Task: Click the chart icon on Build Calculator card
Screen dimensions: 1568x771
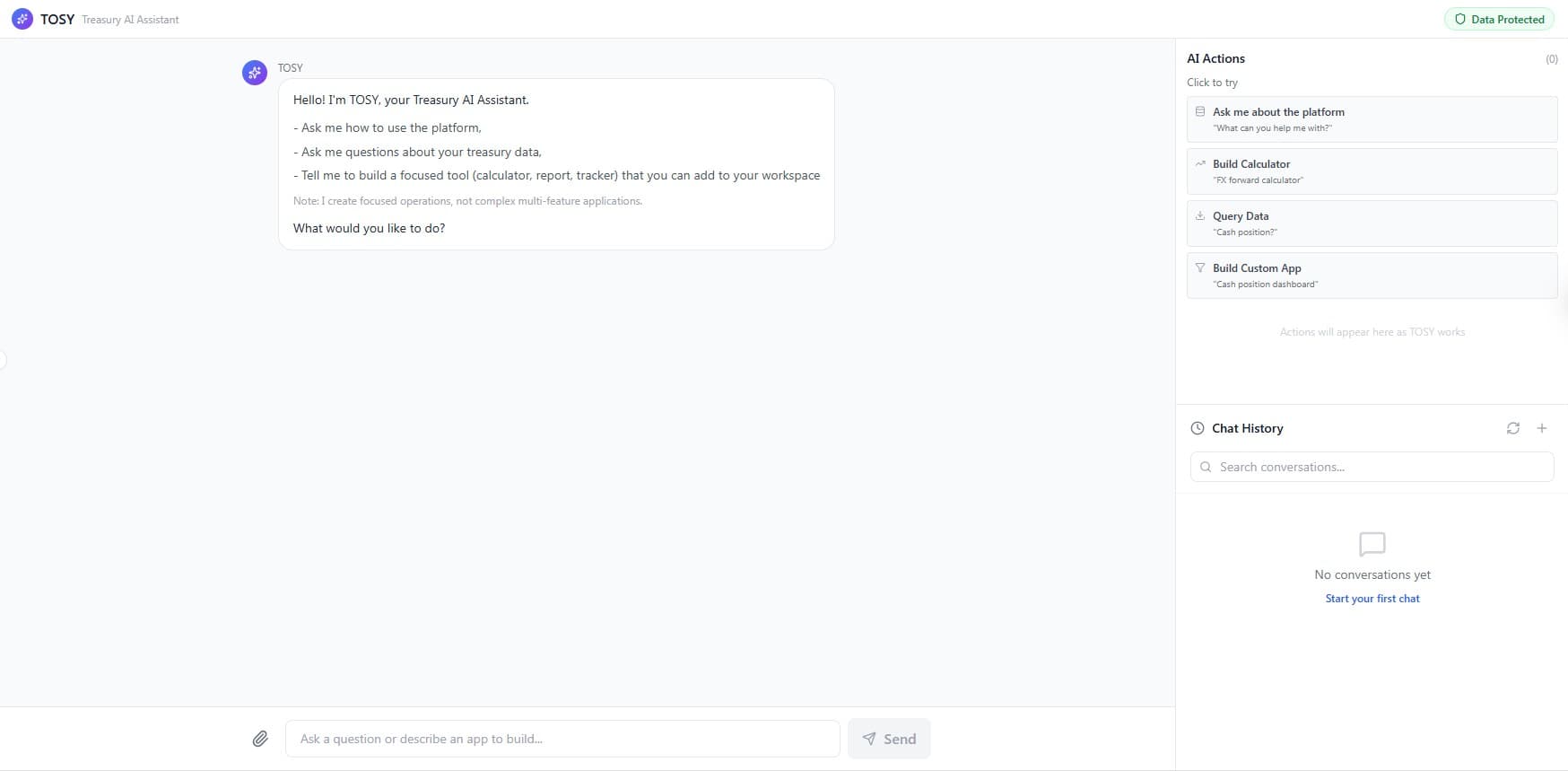Action: click(1200, 163)
